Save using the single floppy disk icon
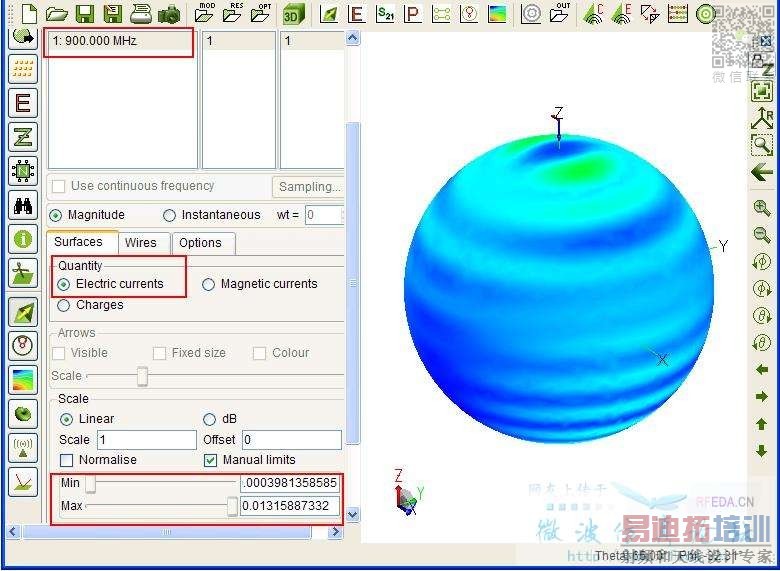 point(85,14)
